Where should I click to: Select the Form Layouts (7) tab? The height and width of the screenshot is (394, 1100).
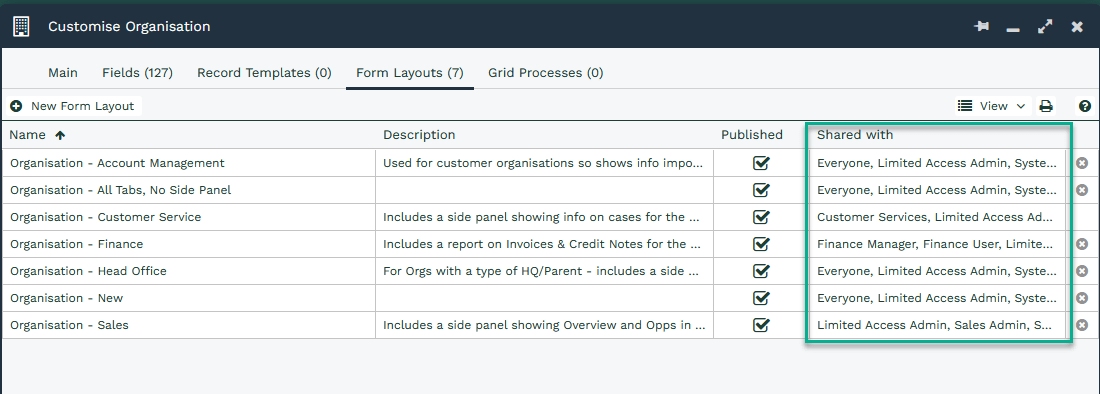tap(410, 72)
